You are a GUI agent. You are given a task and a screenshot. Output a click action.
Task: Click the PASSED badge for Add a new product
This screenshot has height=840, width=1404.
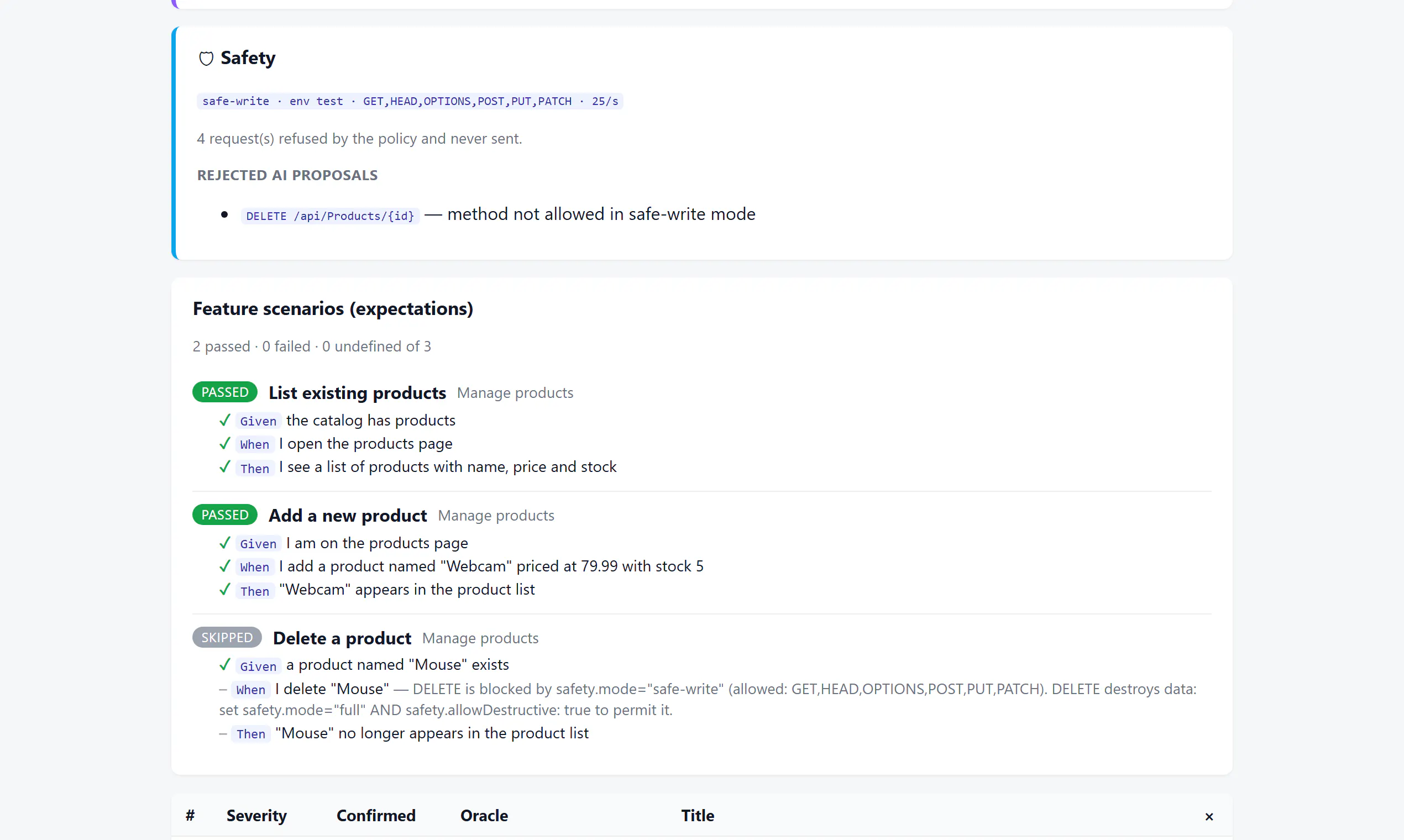tap(225, 515)
